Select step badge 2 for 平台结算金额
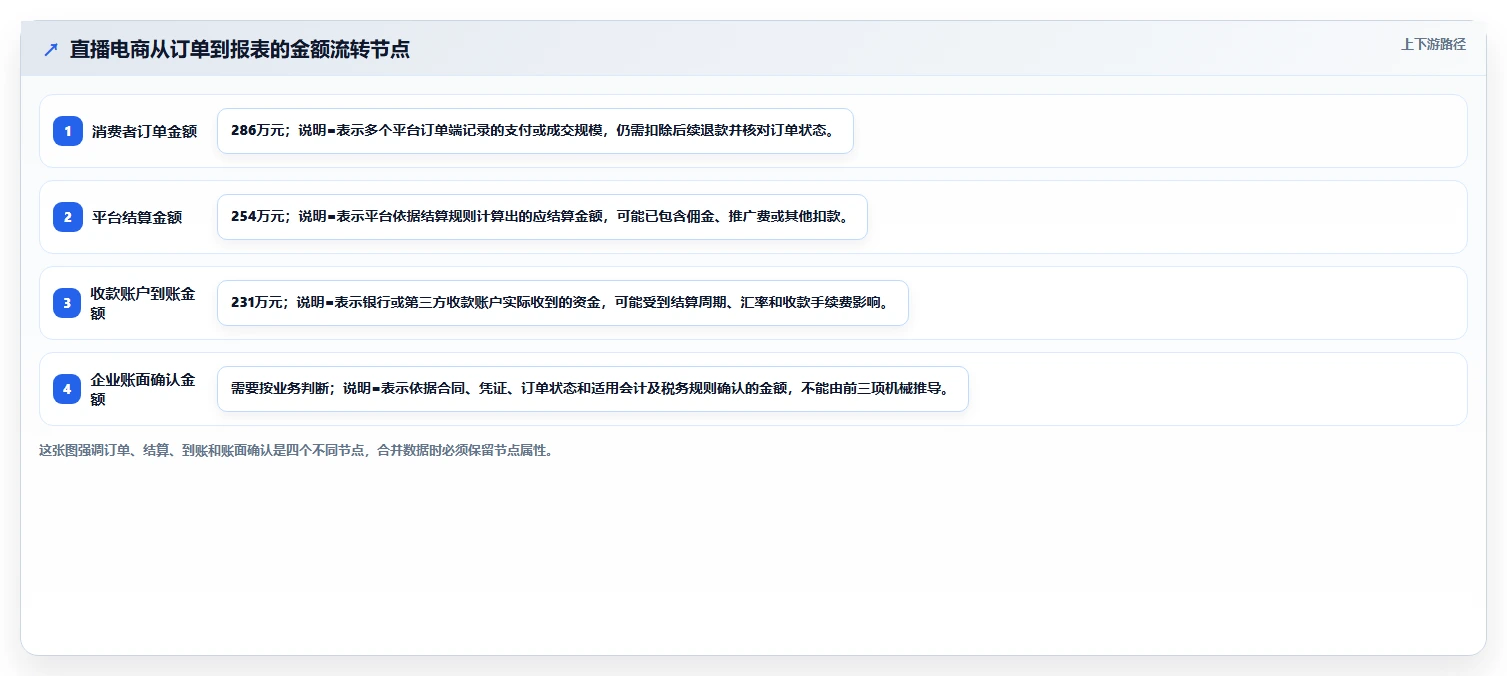 pyautogui.click(x=68, y=217)
